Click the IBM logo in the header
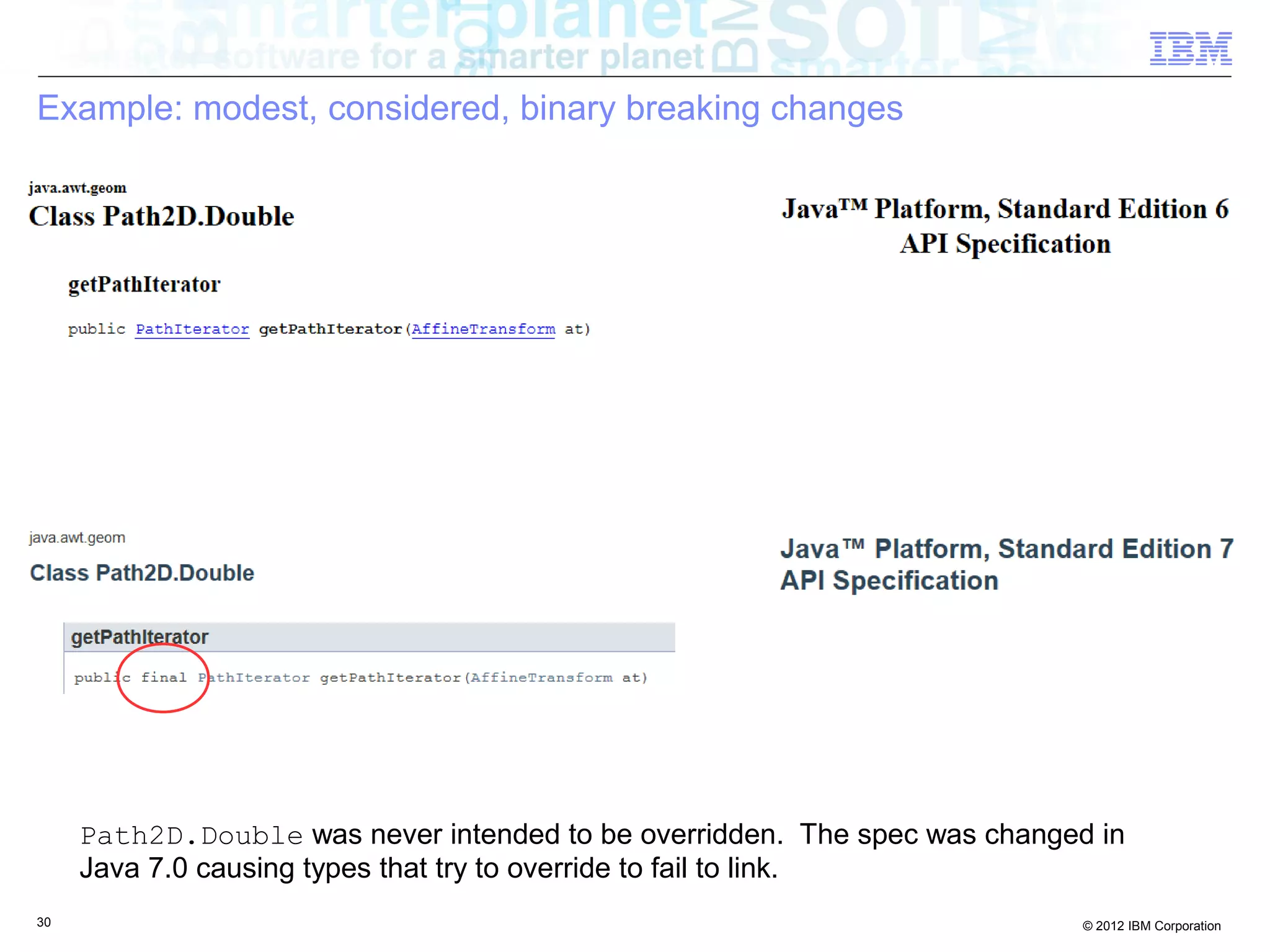 (1191, 48)
